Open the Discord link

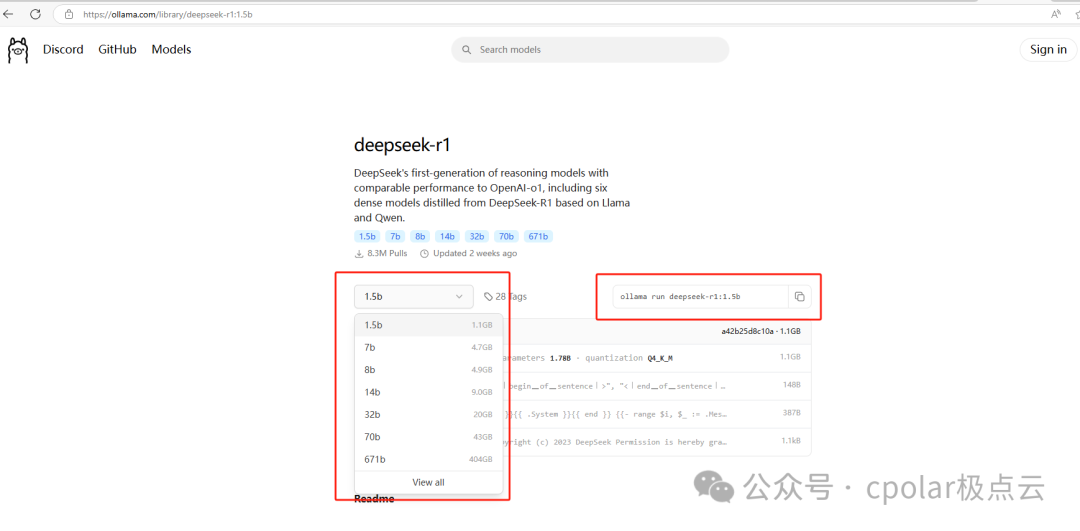pyautogui.click(x=63, y=50)
